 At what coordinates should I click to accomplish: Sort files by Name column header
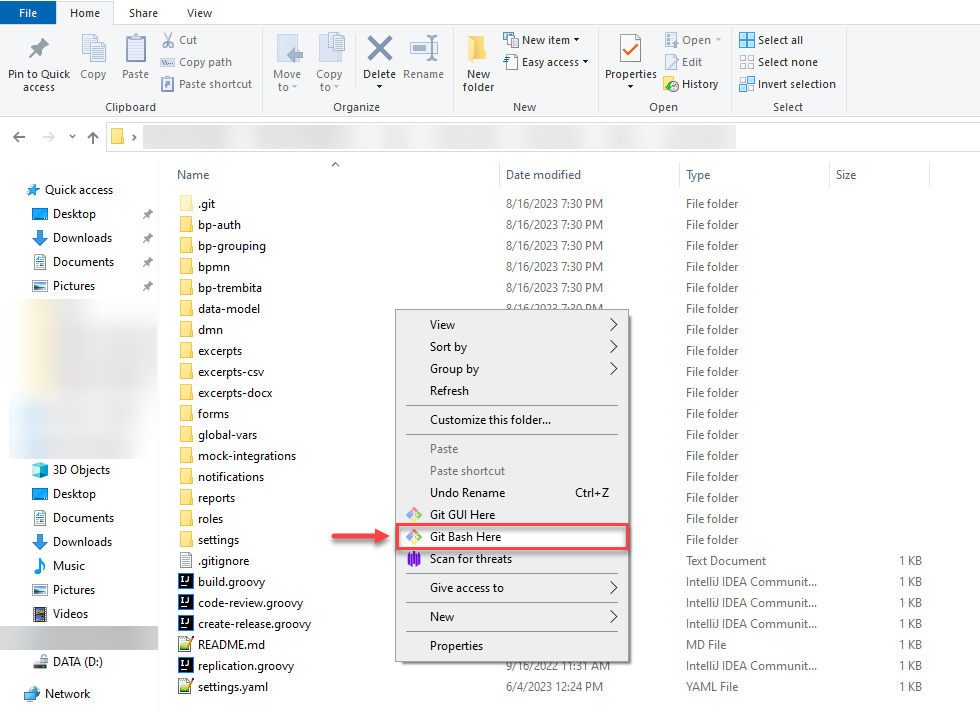click(x=194, y=175)
